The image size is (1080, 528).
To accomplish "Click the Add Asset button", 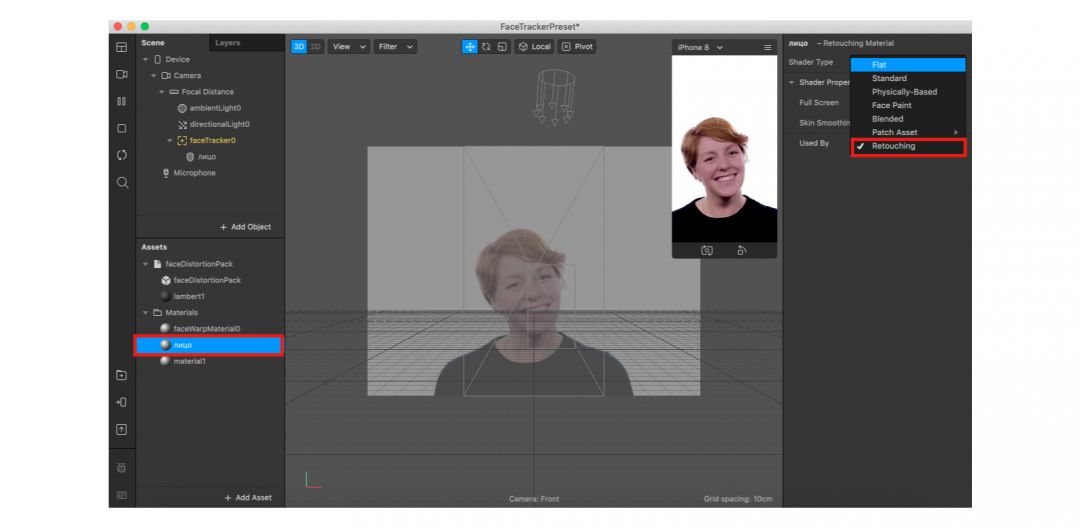I will tap(247, 498).
